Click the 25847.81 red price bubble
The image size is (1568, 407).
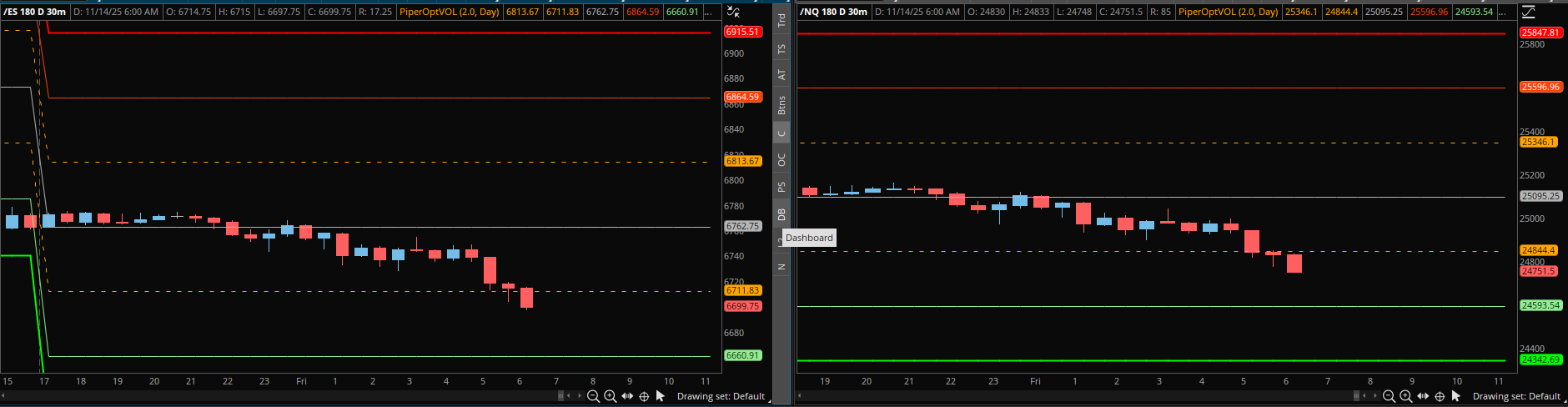click(x=1540, y=33)
